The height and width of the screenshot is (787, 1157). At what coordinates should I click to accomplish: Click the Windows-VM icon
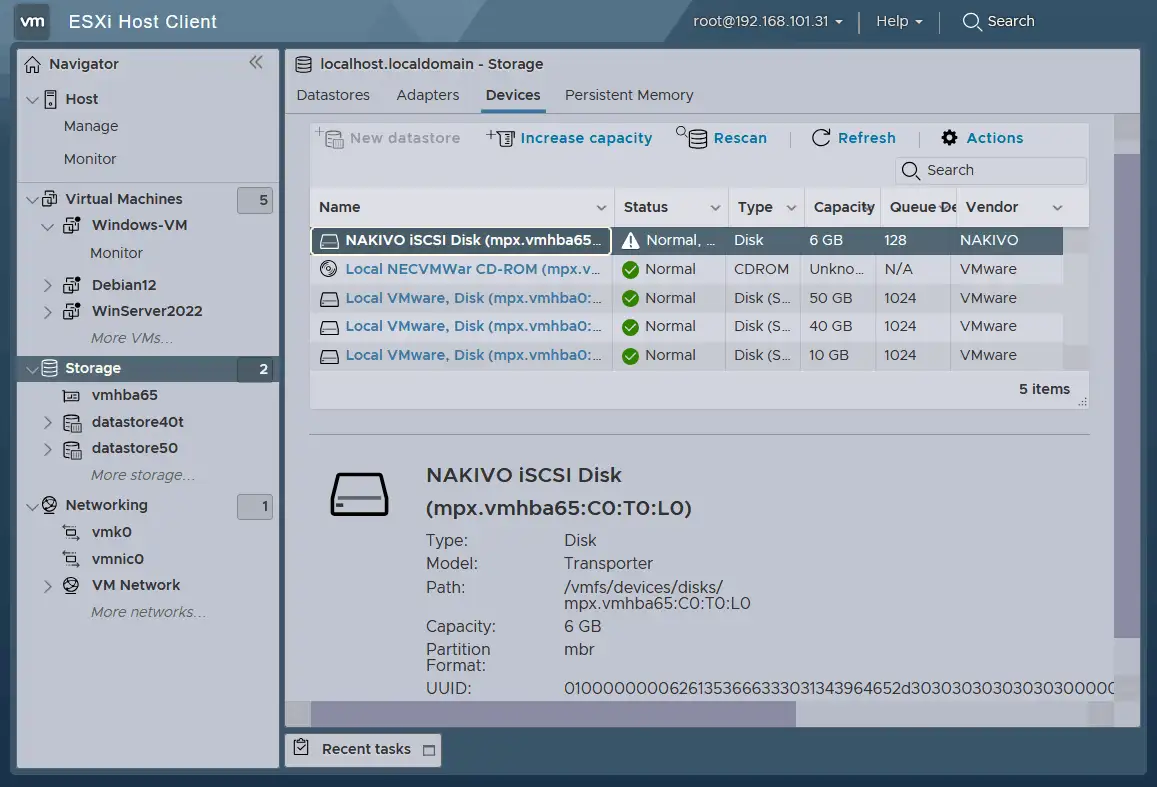pos(72,225)
